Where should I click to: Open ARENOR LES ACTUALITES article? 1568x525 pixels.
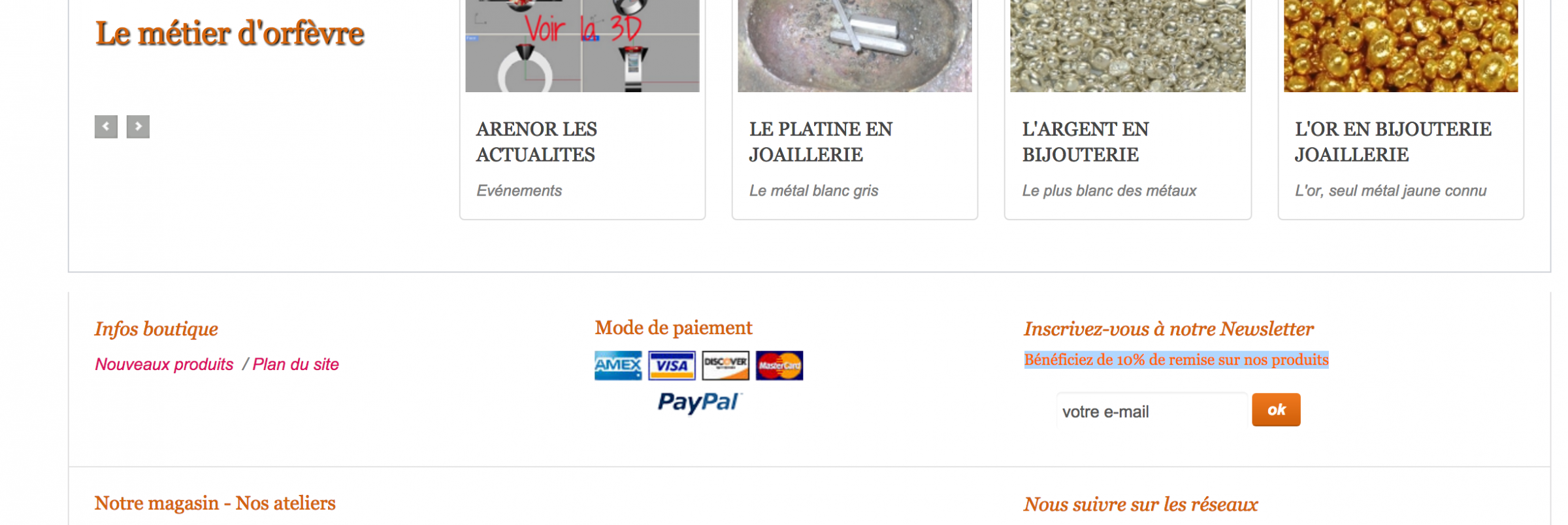pyautogui.click(x=536, y=142)
